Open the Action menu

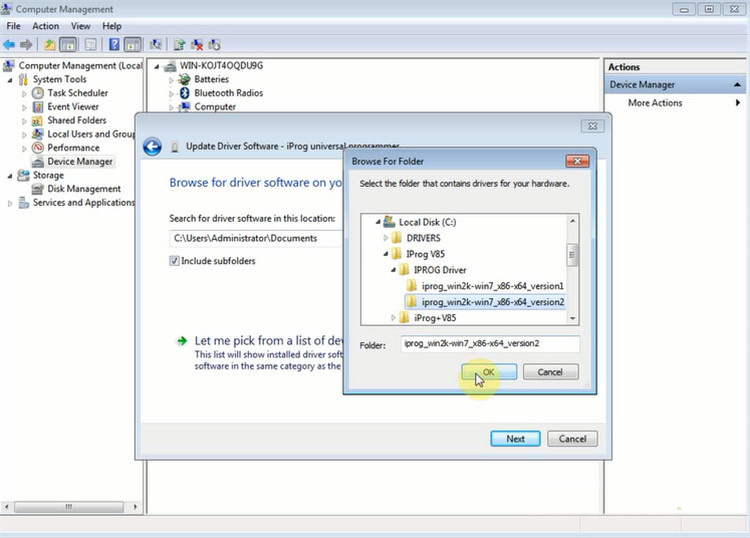[x=45, y=26]
